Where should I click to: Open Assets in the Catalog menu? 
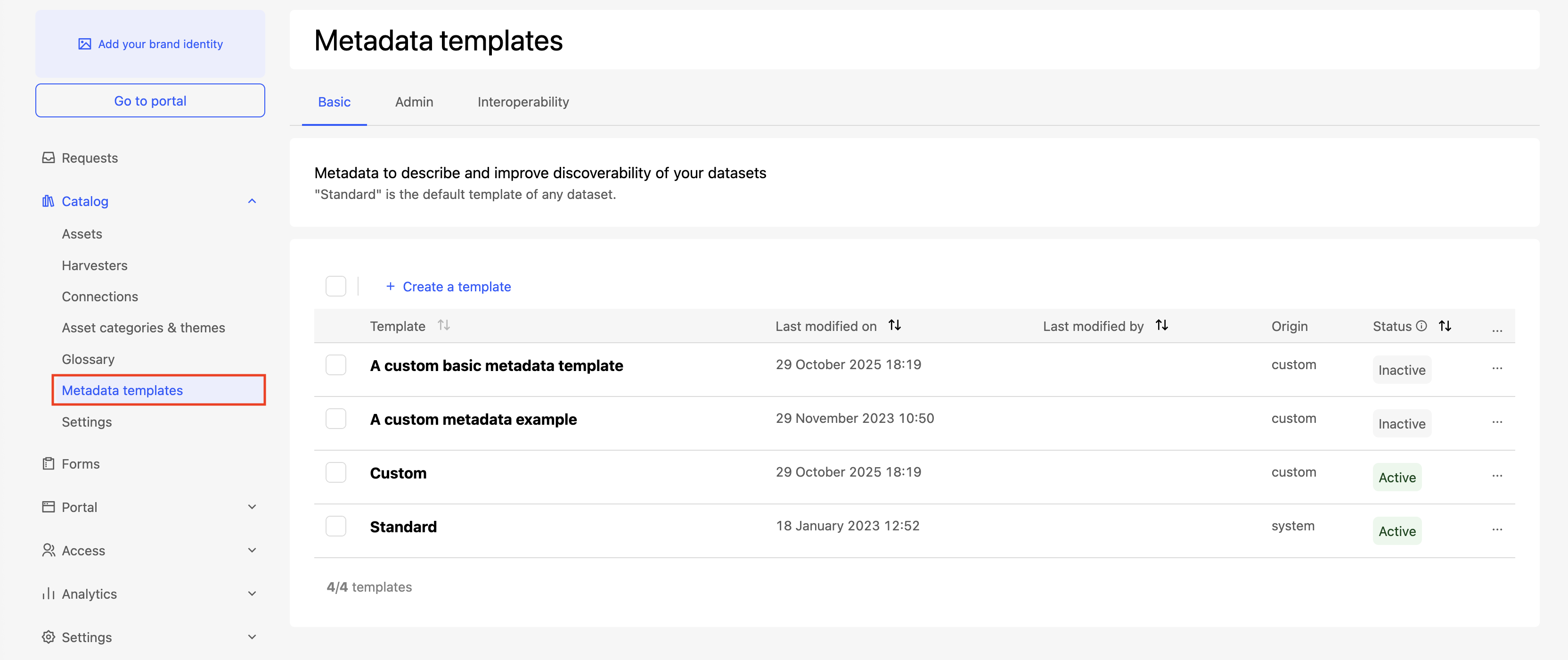click(82, 234)
